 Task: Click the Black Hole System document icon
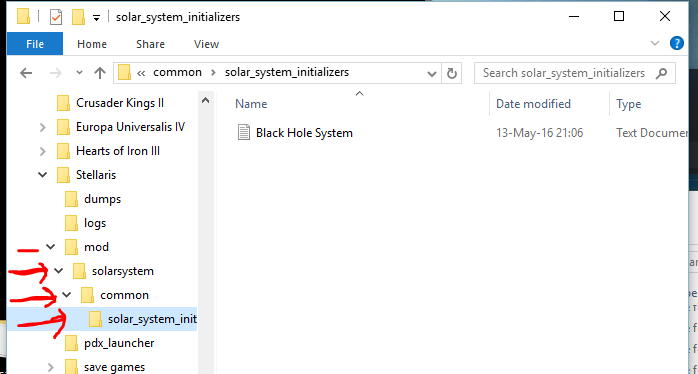click(243, 132)
